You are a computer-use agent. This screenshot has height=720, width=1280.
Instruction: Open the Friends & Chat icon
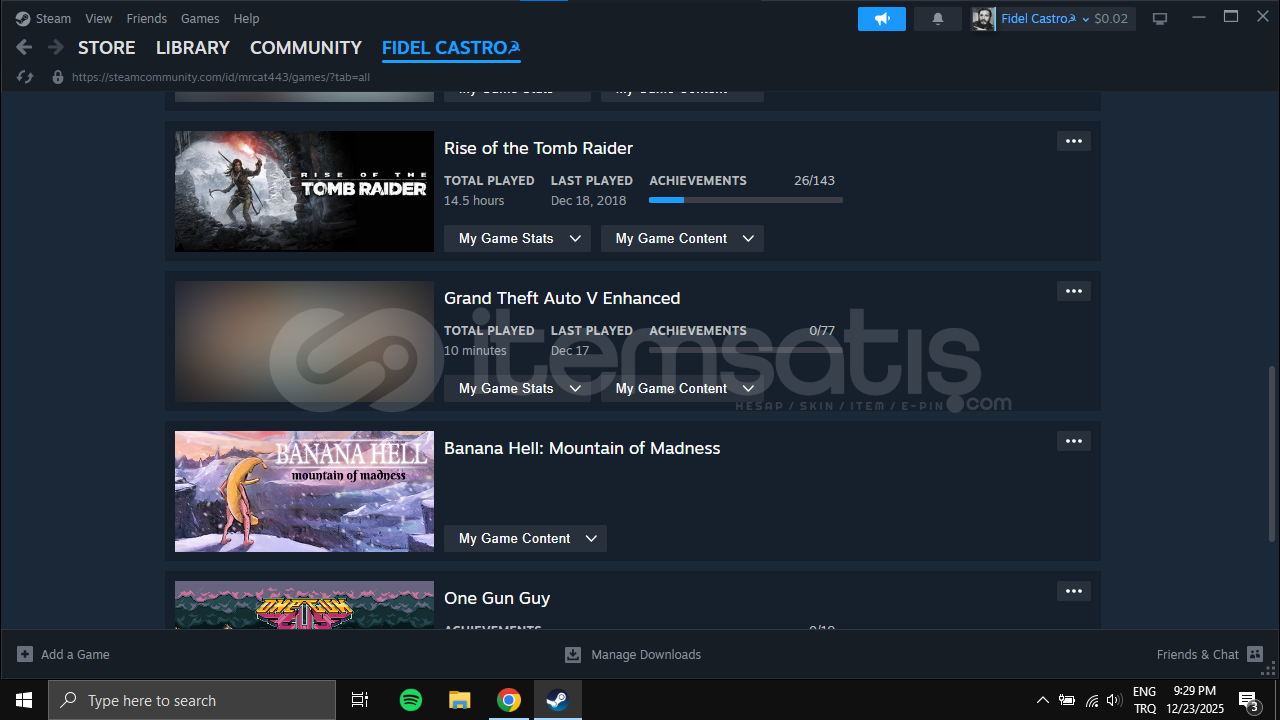(1255, 654)
